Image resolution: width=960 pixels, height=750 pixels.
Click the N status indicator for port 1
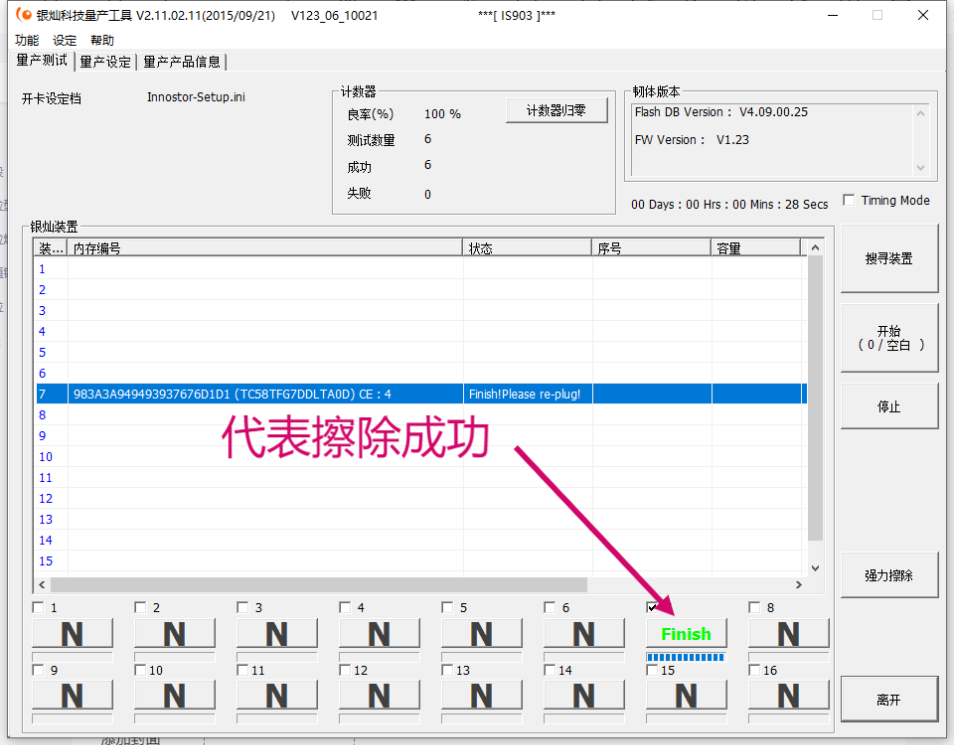click(72, 633)
